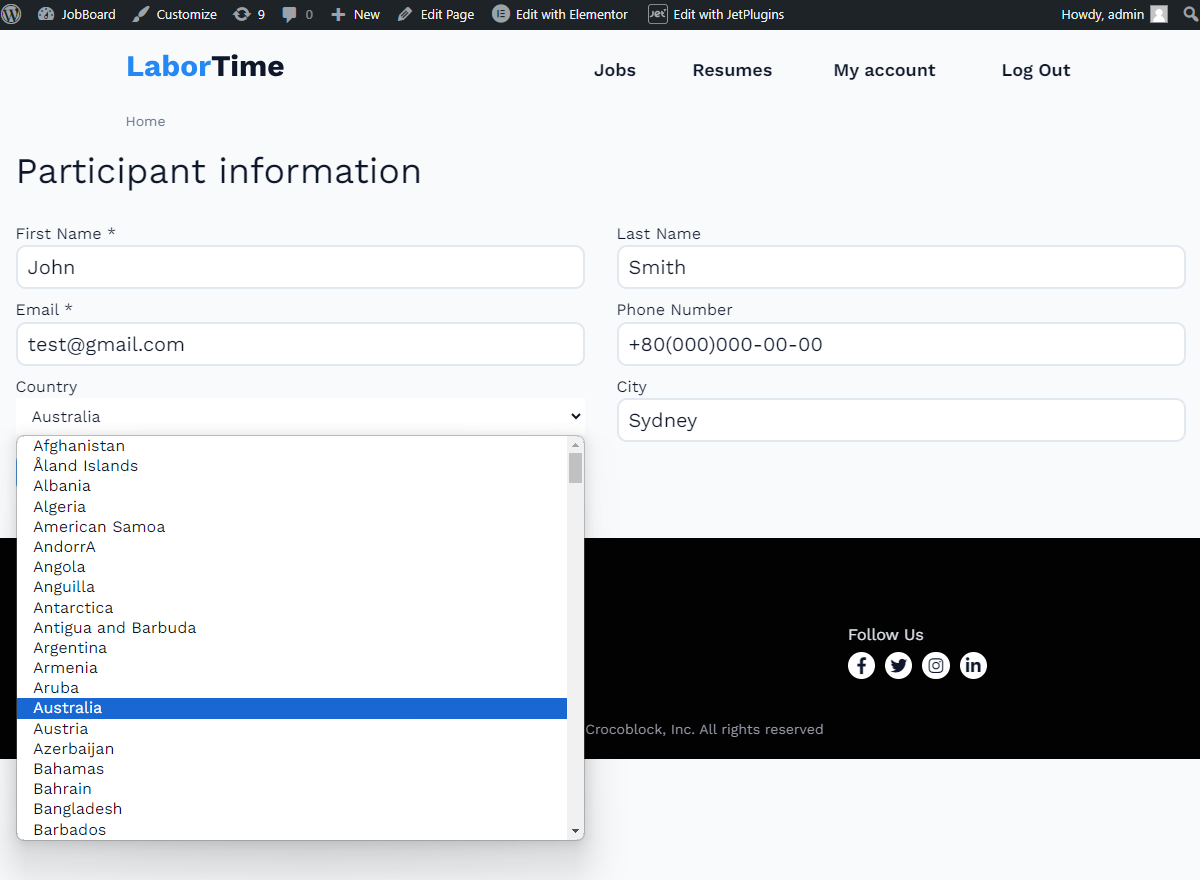Open the Instagram social icon
Screen dimensions: 1200x880
coord(936,665)
